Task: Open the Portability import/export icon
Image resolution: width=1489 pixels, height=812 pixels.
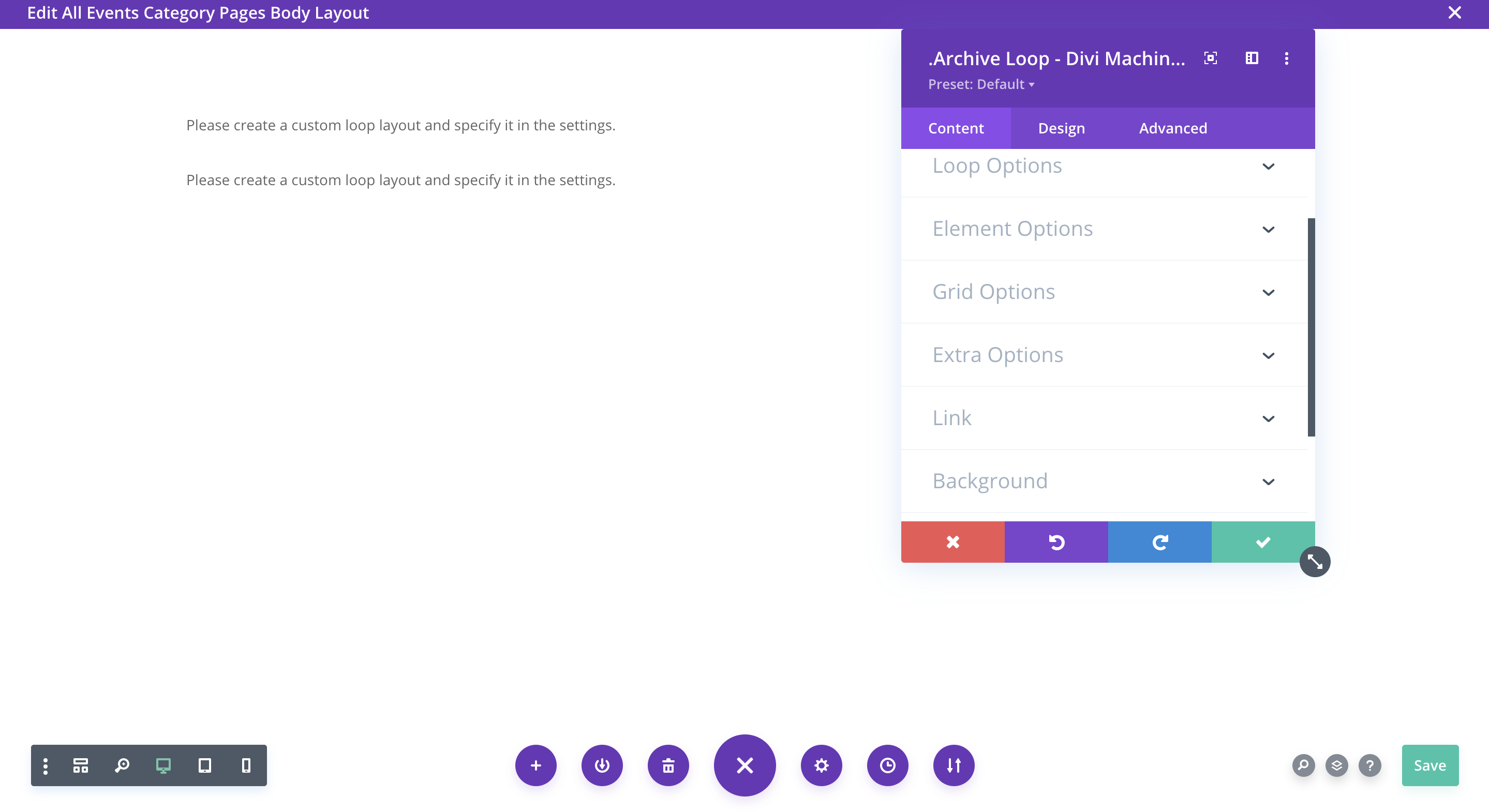Action: [x=954, y=765]
